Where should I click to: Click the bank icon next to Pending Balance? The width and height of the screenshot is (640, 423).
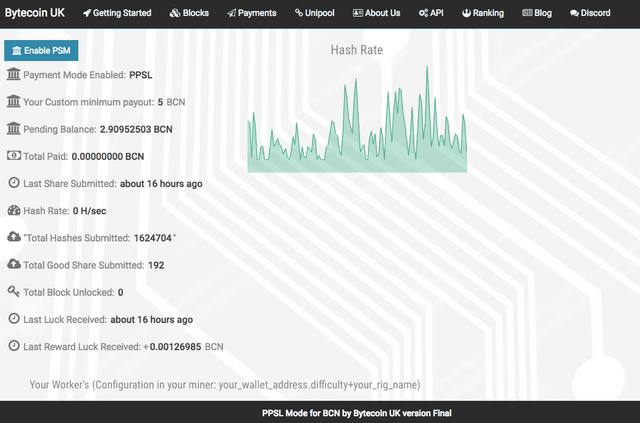[x=13, y=128]
